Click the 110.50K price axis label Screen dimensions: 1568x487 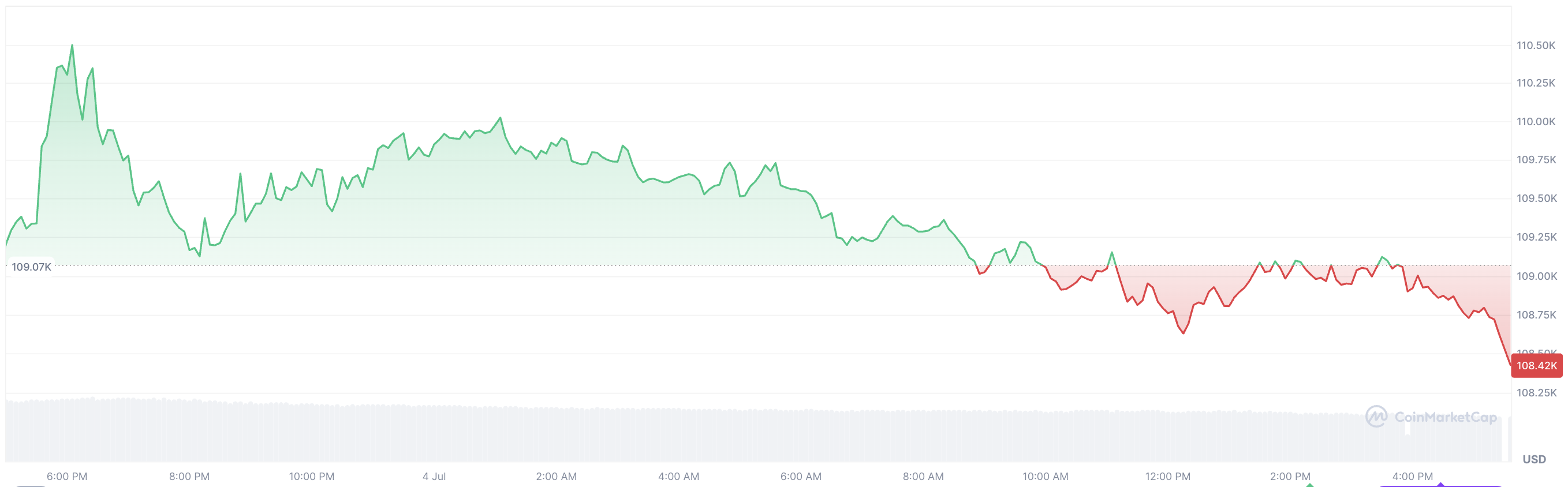(x=1536, y=45)
